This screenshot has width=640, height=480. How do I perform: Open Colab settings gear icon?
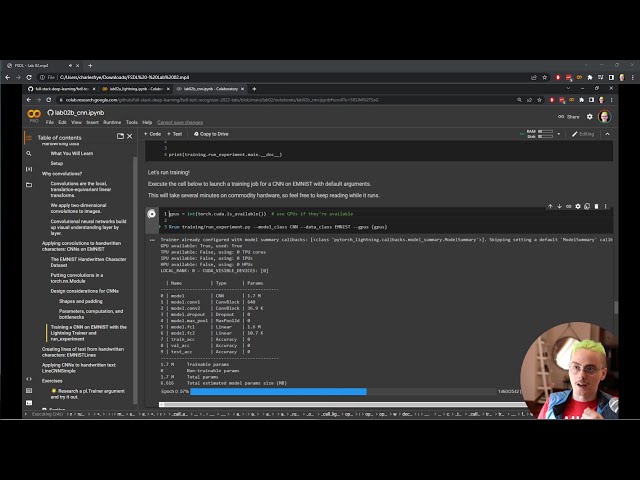click(x=590, y=117)
